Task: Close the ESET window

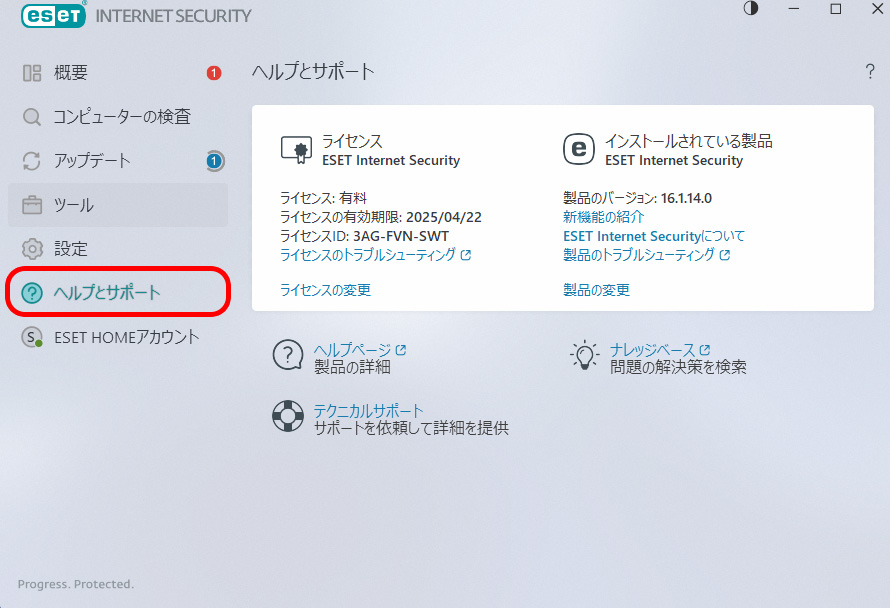Action: [x=878, y=9]
